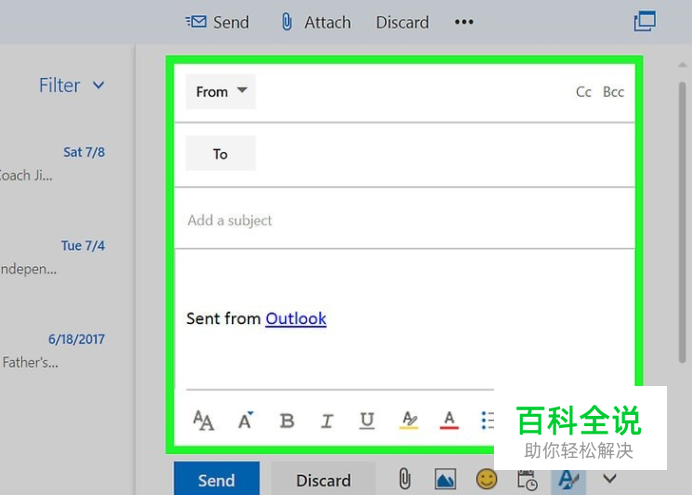Insert an emoji smiley
The height and width of the screenshot is (495, 692).
486,479
